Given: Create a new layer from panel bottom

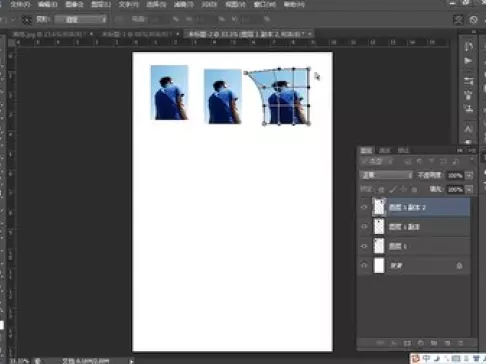Looking at the screenshot, I should coord(447,343).
